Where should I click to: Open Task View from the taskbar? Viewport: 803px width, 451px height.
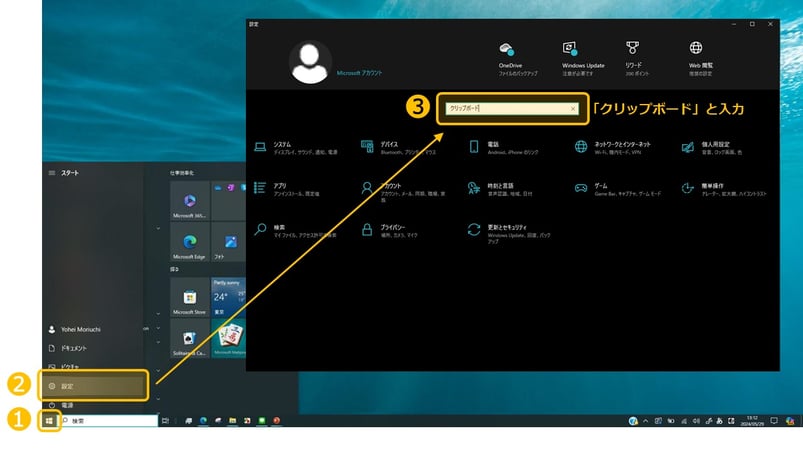[x=165, y=421]
